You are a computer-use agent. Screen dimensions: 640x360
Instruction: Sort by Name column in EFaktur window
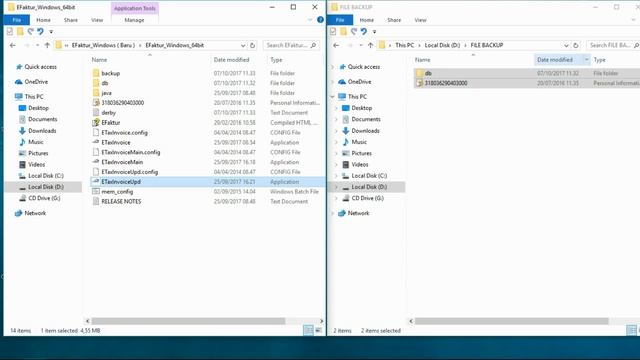[99, 60]
